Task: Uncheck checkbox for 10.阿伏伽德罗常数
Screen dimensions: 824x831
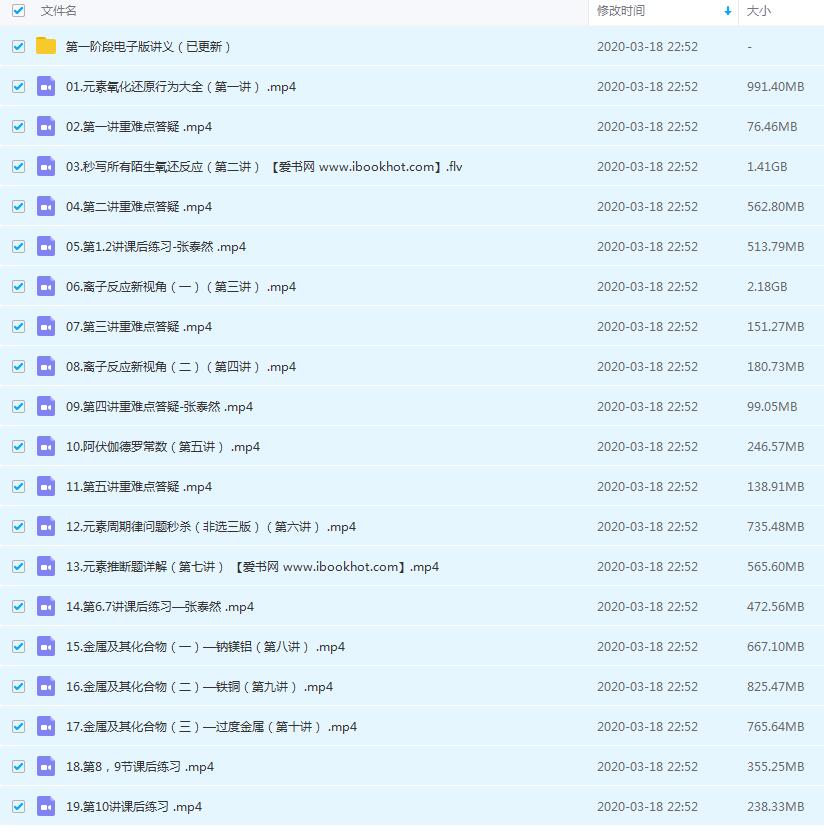Action: 19,447
